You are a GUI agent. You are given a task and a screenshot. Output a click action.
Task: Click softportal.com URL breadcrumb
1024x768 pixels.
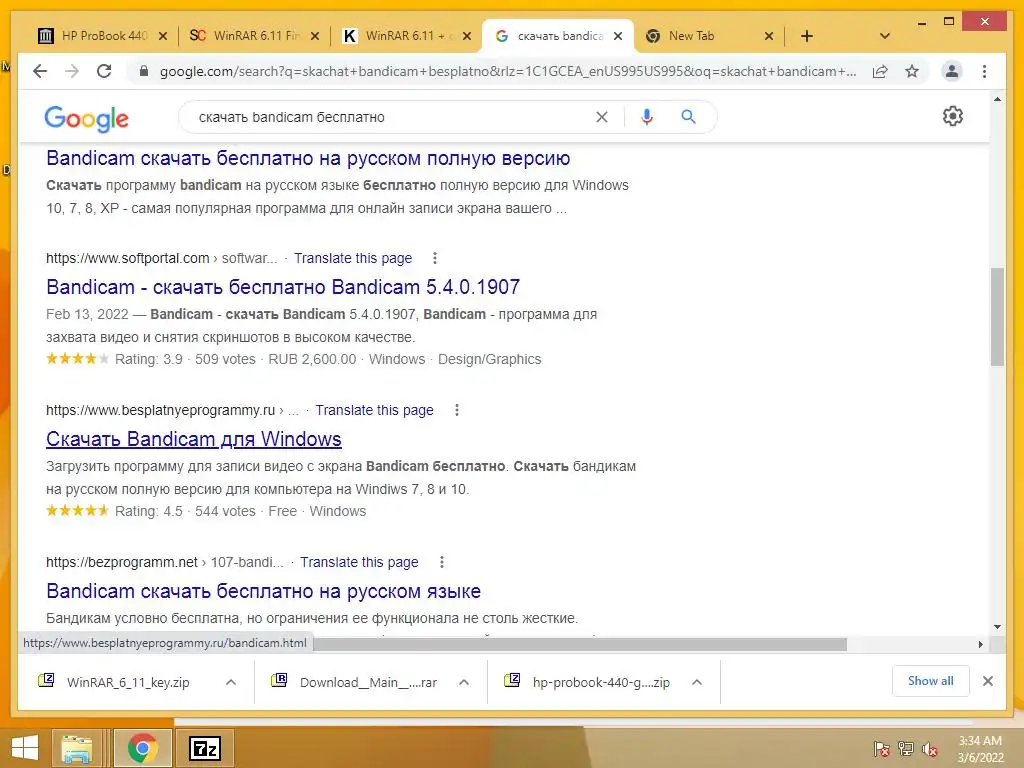[x=161, y=258]
